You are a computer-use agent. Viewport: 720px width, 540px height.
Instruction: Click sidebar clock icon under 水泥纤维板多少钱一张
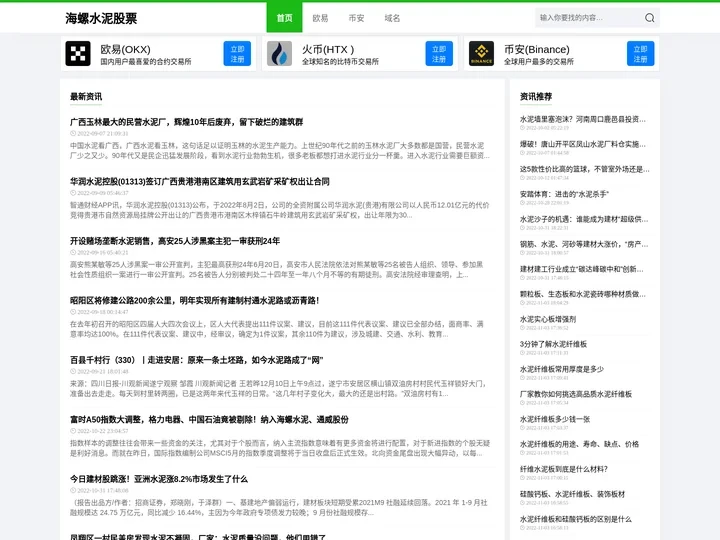point(522,428)
